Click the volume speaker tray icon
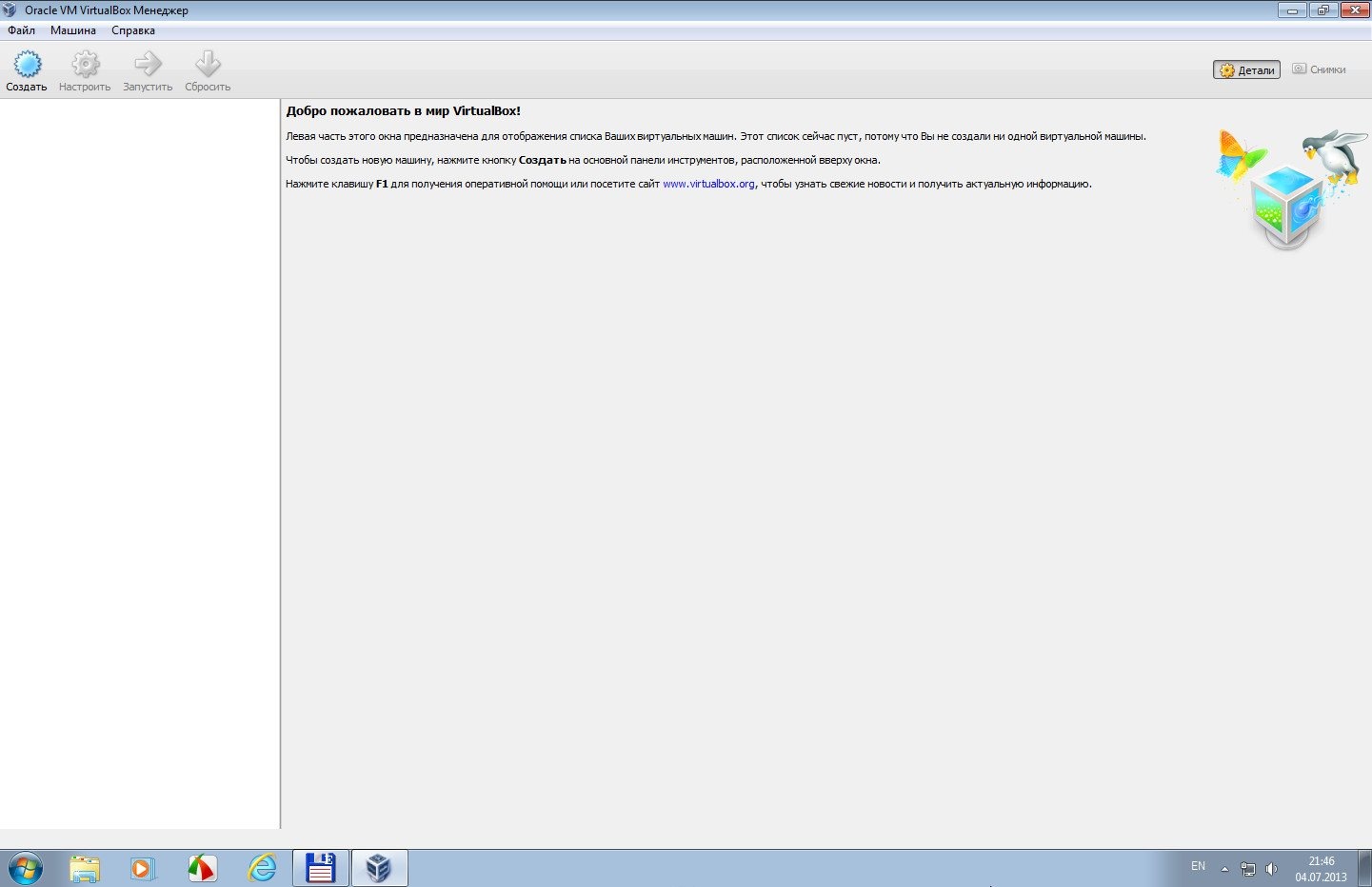This screenshot has height=887, width=1372. pyautogui.click(x=1271, y=869)
